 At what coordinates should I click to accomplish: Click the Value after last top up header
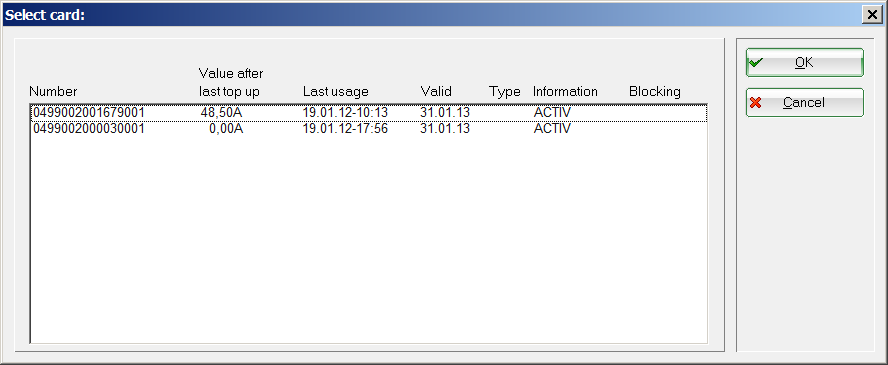231,82
